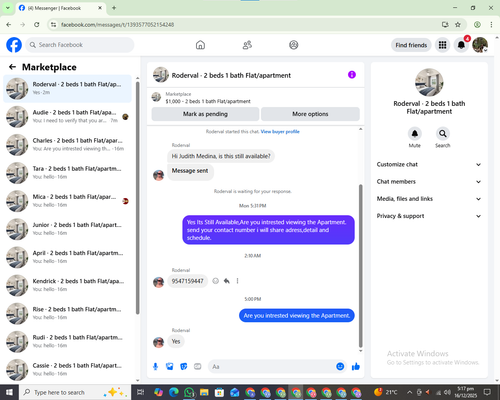This screenshot has width=500, height=400.
Task: Open conversation information purple icon
Action: [x=352, y=75]
